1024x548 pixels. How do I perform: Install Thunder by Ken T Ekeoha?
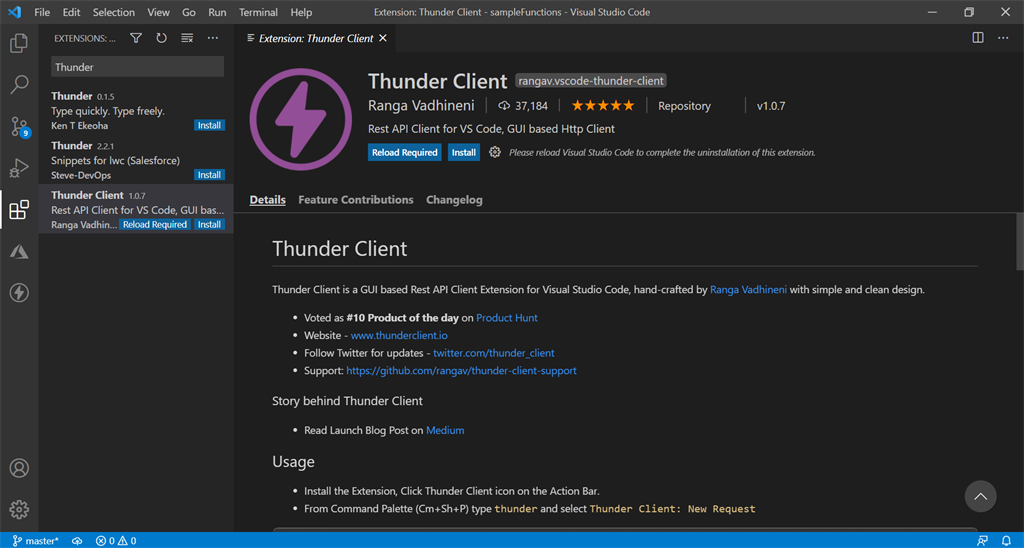click(x=209, y=125)
